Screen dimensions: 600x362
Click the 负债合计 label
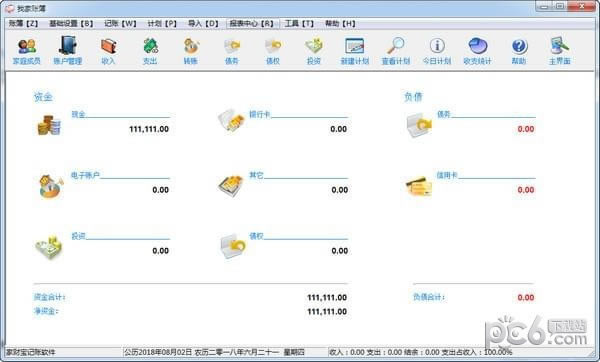click(x=429, y=297)
